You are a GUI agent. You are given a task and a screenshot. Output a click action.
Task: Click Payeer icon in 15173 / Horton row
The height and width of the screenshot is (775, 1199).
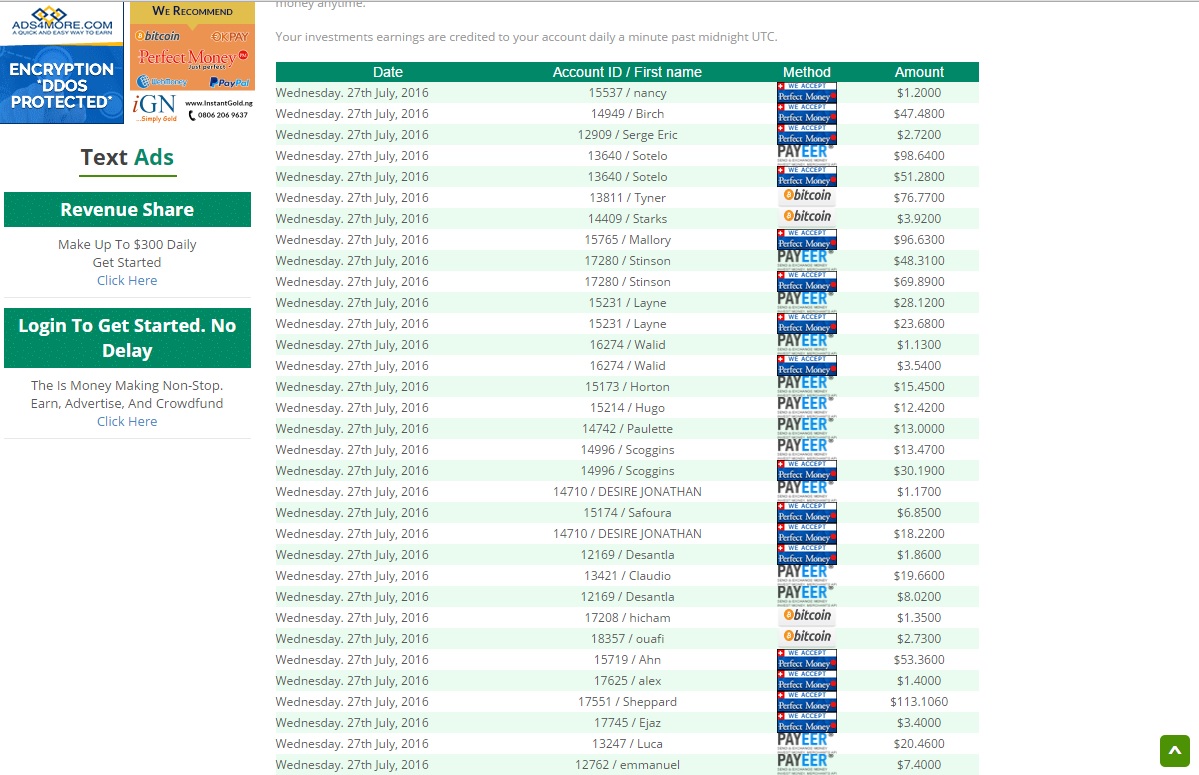pyautogui.click(x=807, y=386)
